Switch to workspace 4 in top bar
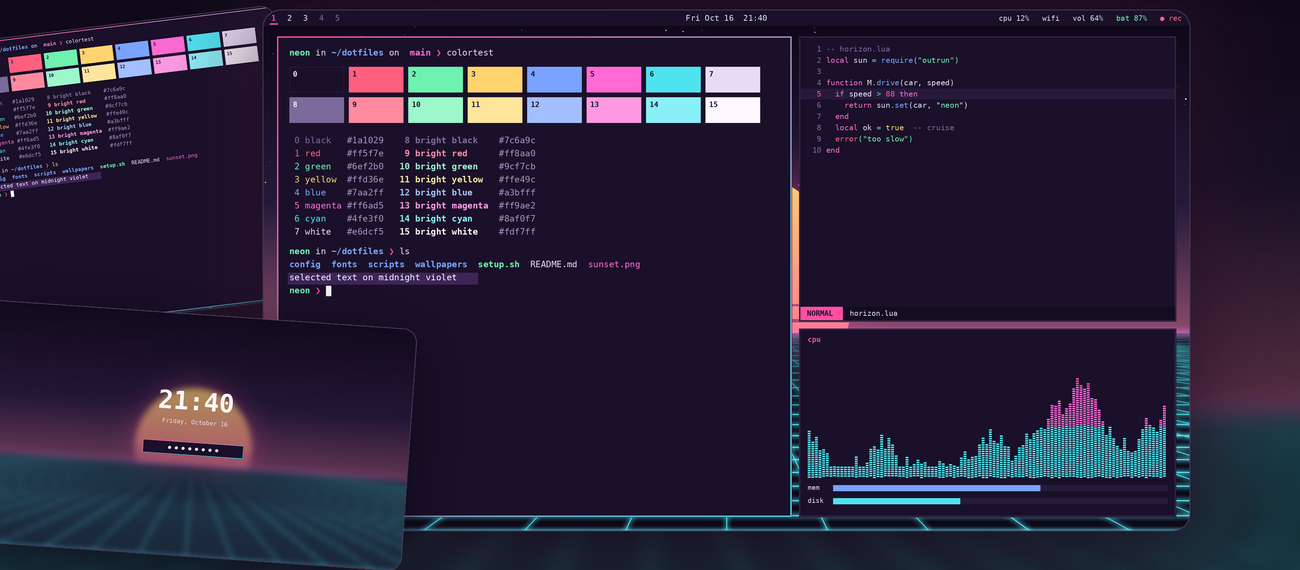Screen dimensions: 1300x570 321,18
